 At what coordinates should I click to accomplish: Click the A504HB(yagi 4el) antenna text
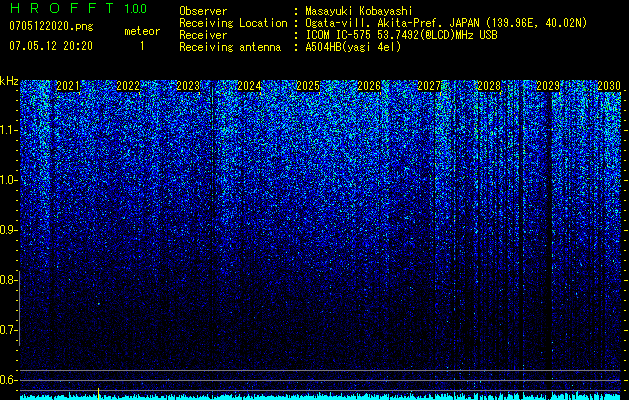[353, 47]
